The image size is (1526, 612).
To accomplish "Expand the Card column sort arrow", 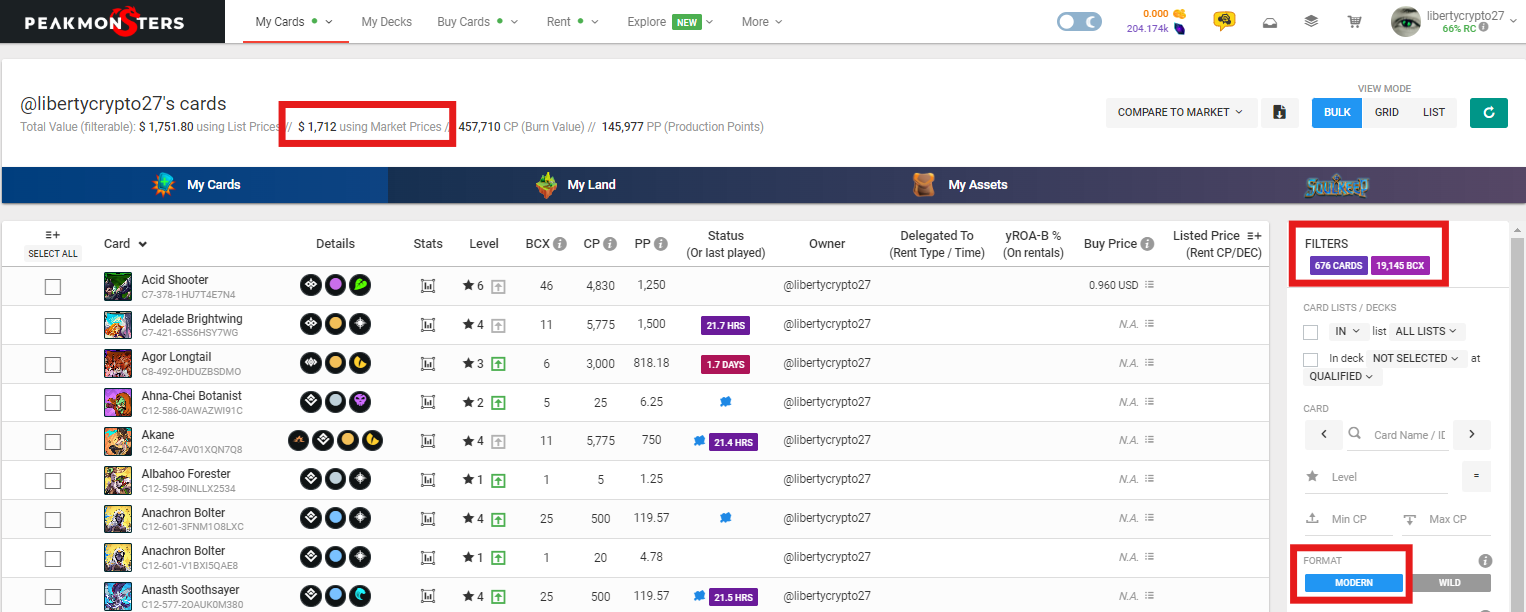I will 143,244.
